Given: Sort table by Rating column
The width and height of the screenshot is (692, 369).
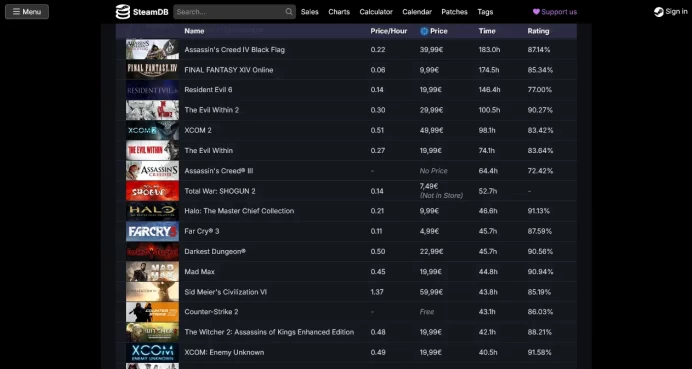Looking at the screenshot, I should pyautogui.click(x=538, y=31).
